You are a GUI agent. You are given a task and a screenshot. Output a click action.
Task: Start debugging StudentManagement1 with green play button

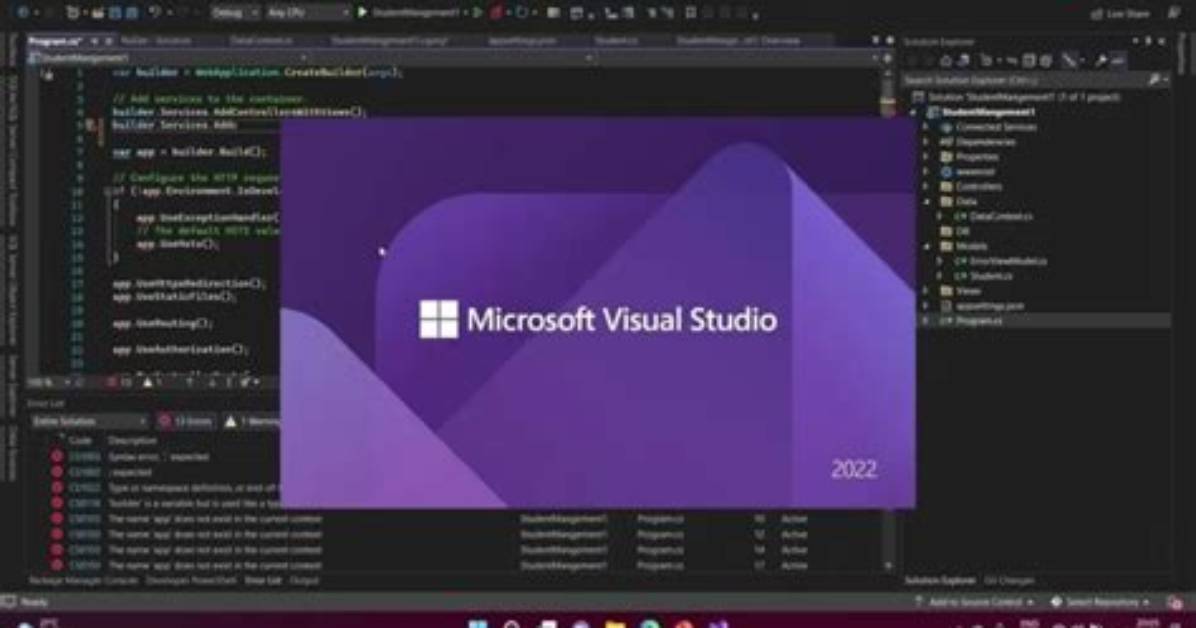tap(362, 12)
